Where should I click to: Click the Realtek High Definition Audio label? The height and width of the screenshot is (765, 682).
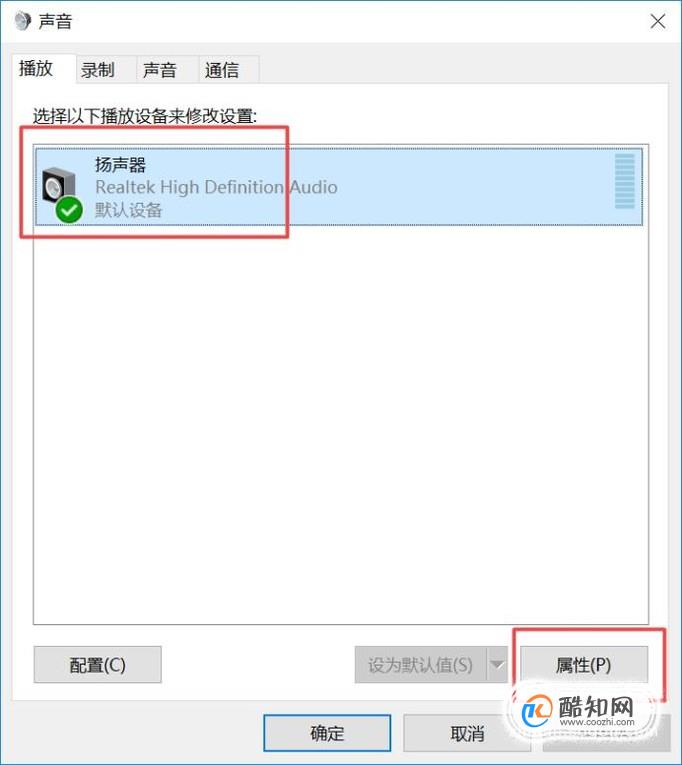point(216,187)
